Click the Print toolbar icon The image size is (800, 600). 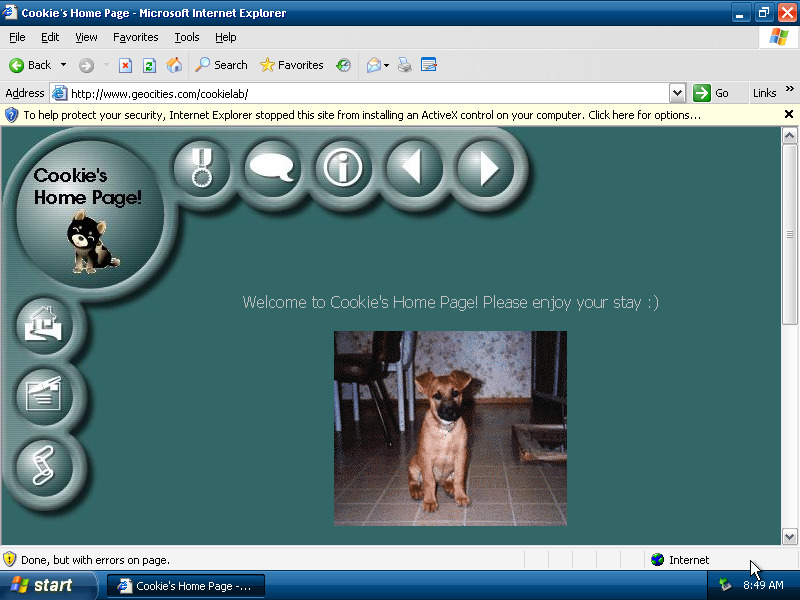coord(404,65)
